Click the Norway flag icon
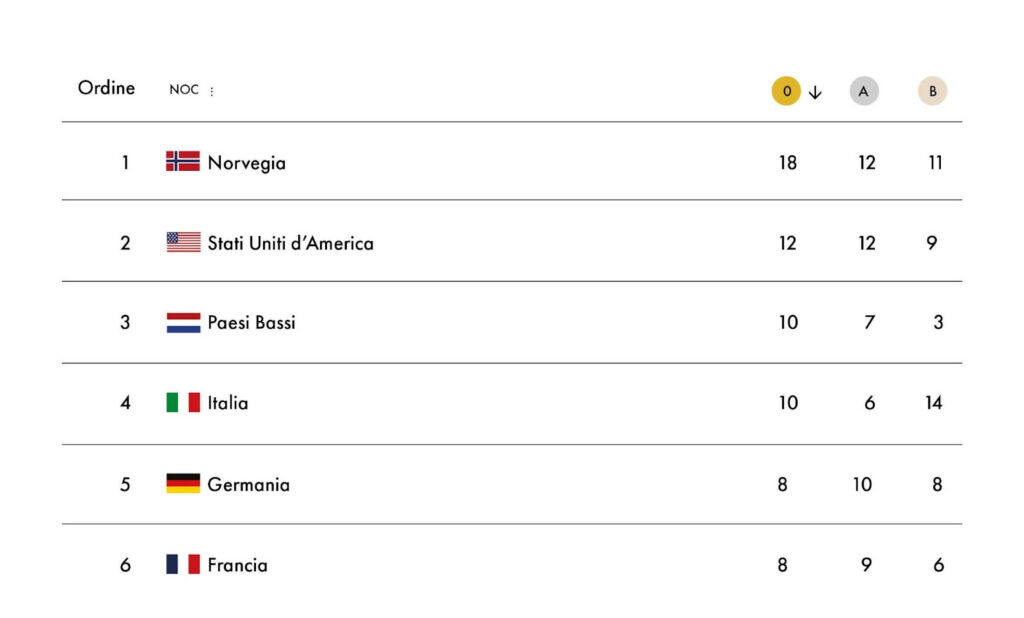The height and width of the screenshot is (618, 1024). pyautogui.click(x=183, y=161)
